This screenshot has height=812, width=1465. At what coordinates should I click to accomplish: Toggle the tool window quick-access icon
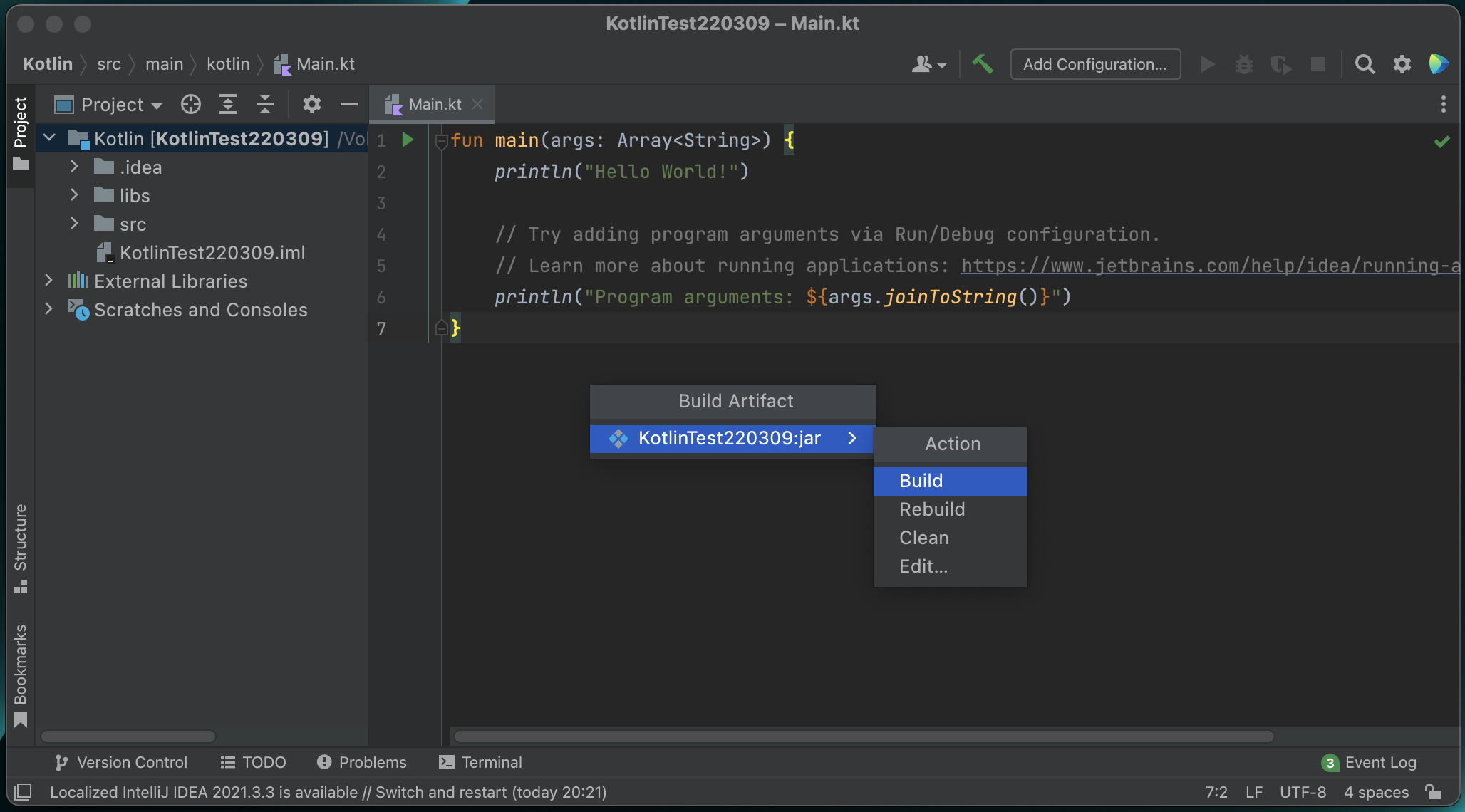tap(23, 791)
